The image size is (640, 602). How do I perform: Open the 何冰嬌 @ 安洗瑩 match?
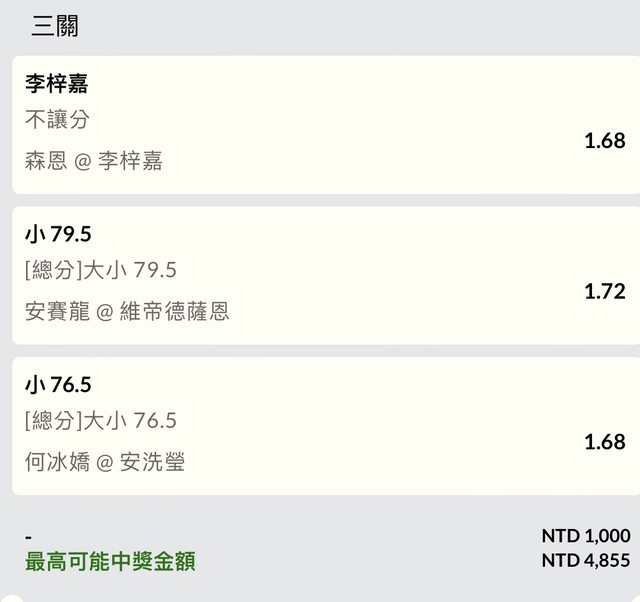(x=105, y=462)
